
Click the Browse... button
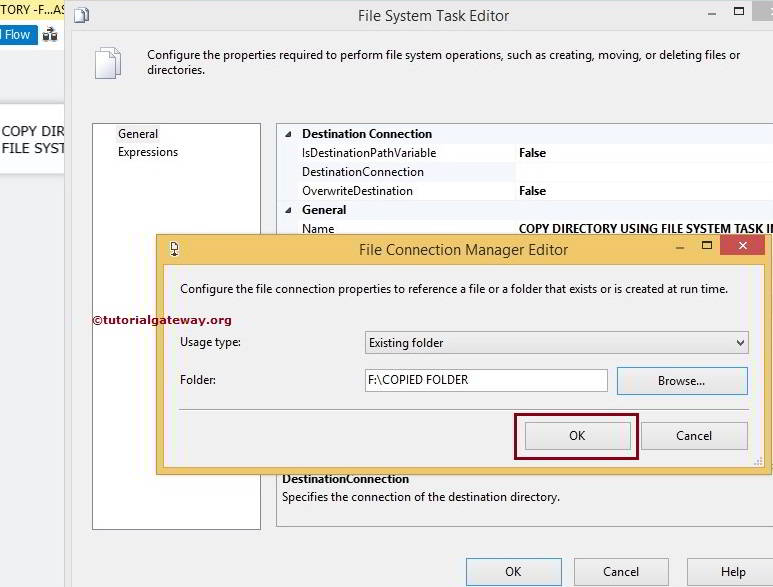pyautogui.click(x=682, y=380)
